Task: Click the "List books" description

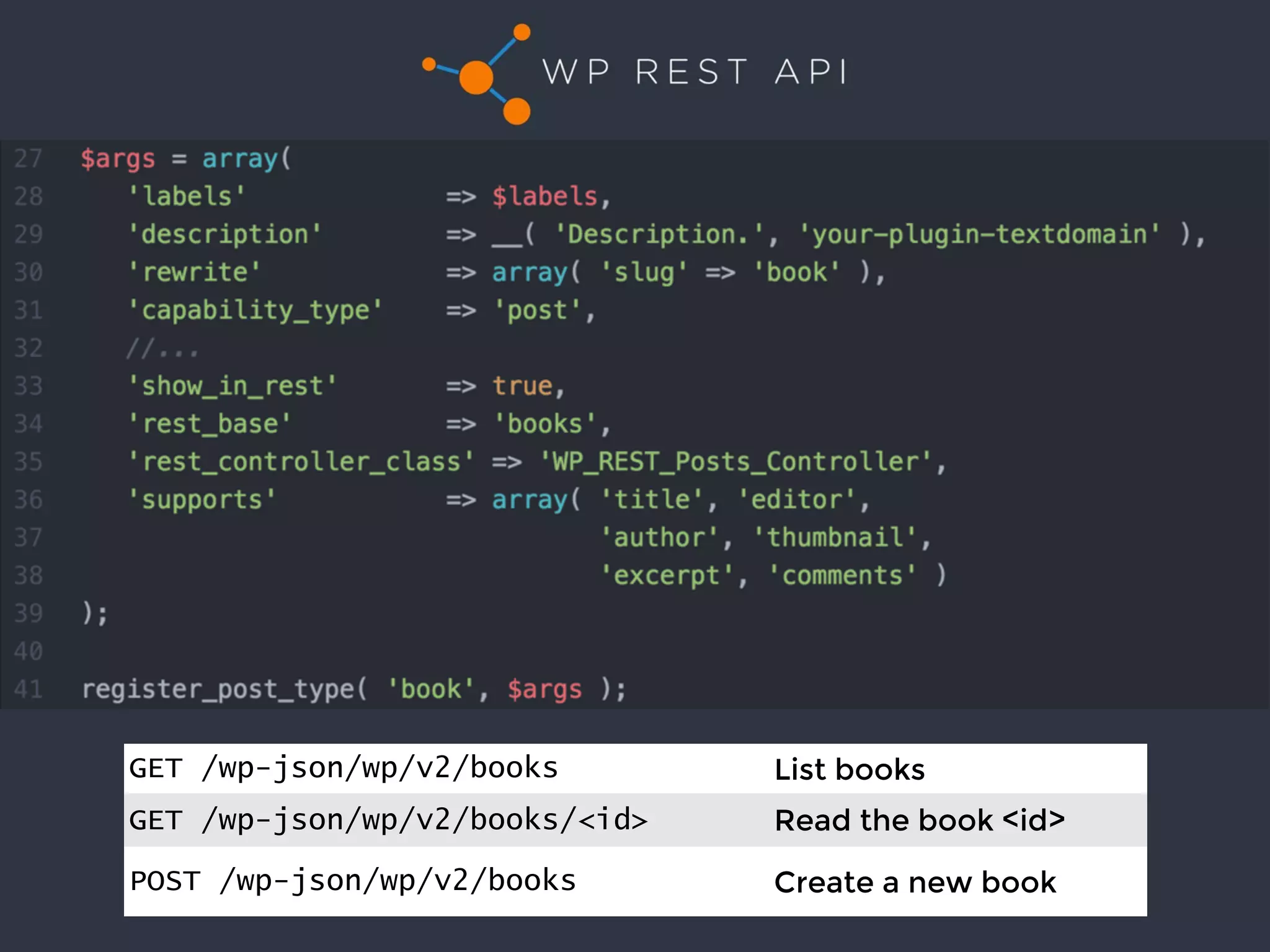Action: [850, 770]
